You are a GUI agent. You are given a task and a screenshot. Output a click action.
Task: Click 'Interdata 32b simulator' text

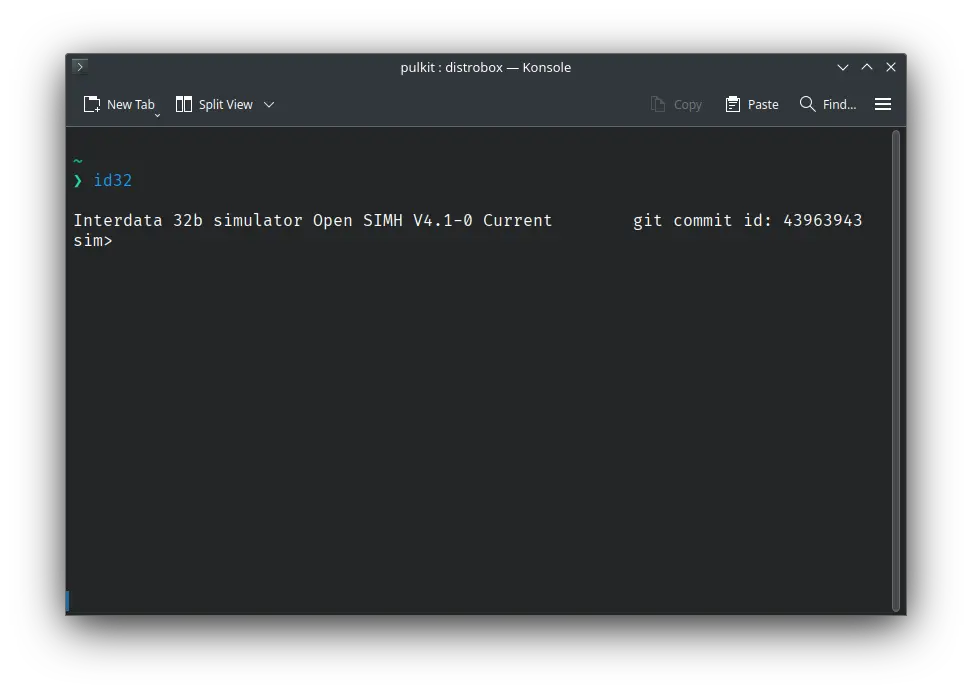(x=188, y=220)
